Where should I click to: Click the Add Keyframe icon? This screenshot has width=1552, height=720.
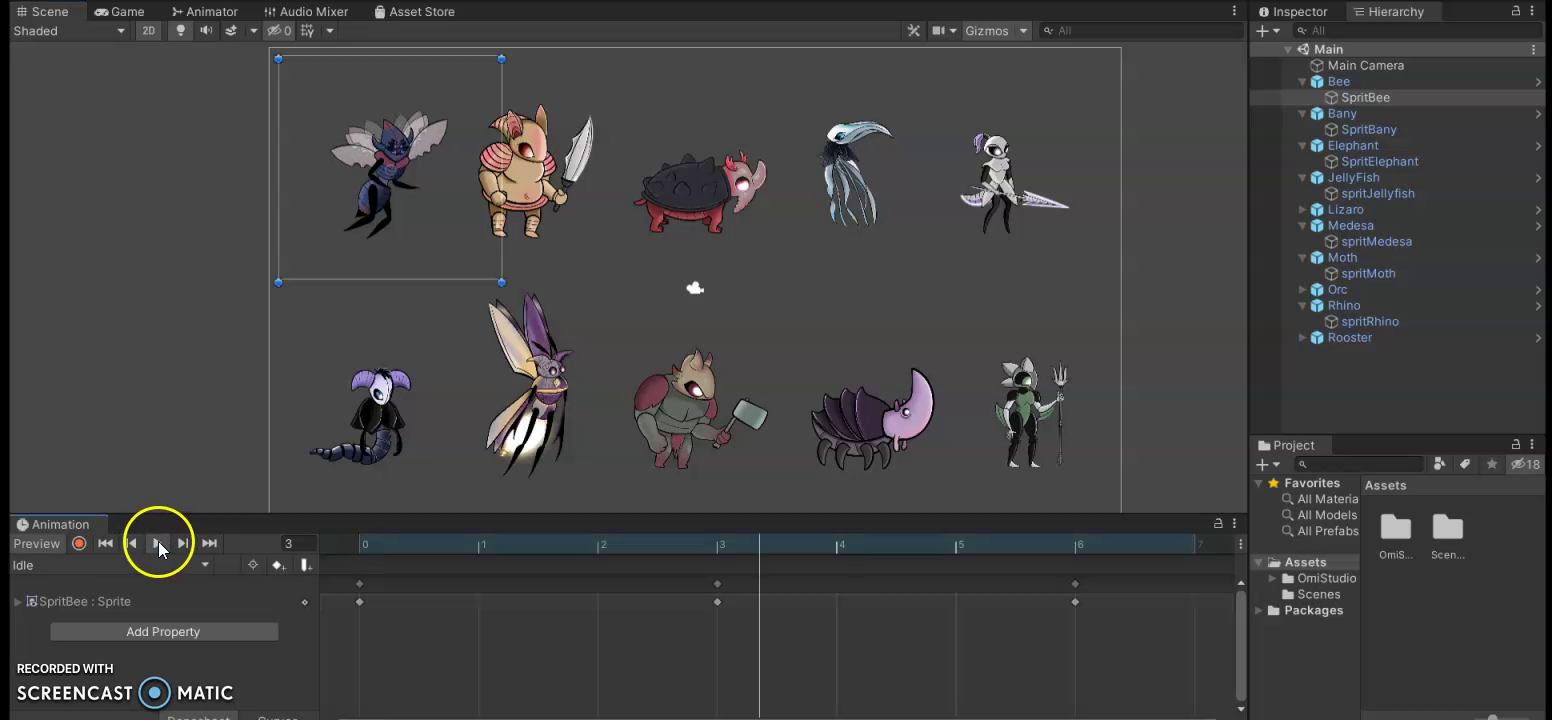tap(279, 565)
